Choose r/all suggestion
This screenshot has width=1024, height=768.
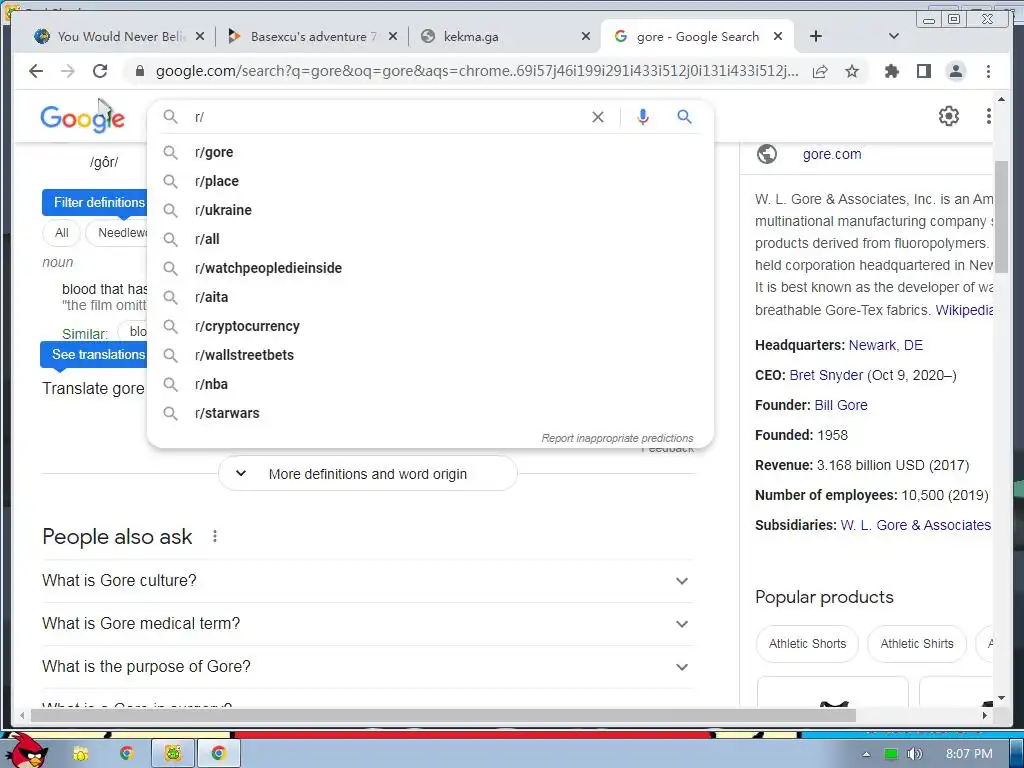point(430,239)
